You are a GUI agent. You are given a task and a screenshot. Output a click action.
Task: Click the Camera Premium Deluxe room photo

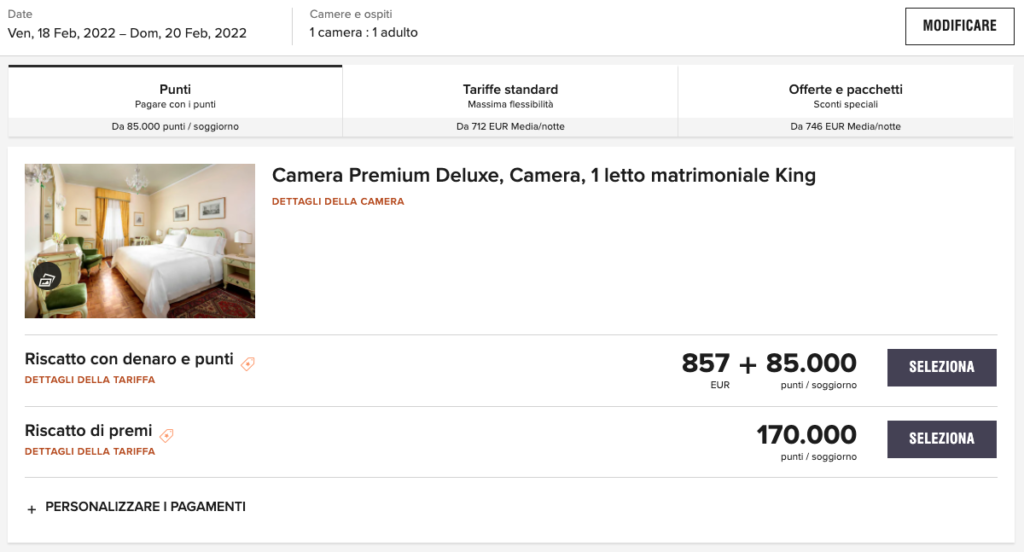click(140, 240)
